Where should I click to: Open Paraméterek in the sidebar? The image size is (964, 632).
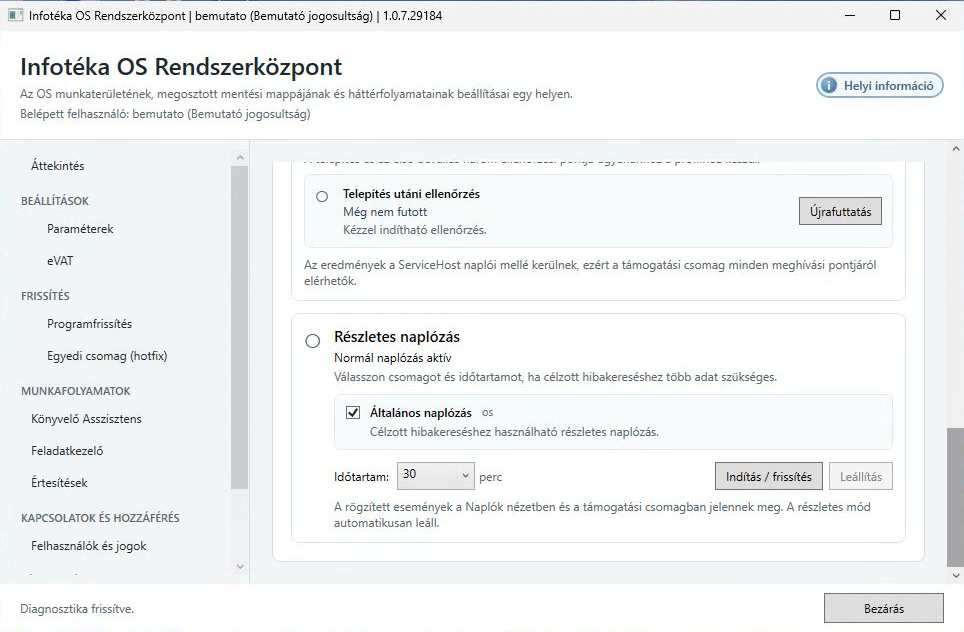pos(80,229)
